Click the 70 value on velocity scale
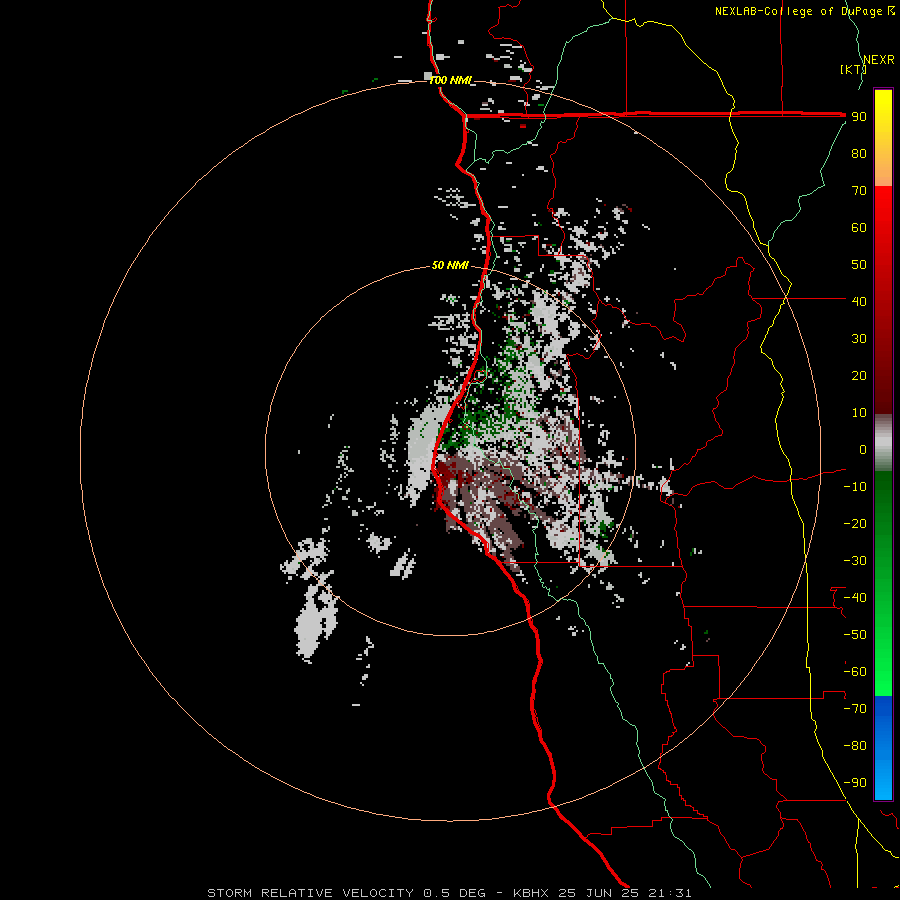The height and width of the screenshot is (900, 900). 859,191
